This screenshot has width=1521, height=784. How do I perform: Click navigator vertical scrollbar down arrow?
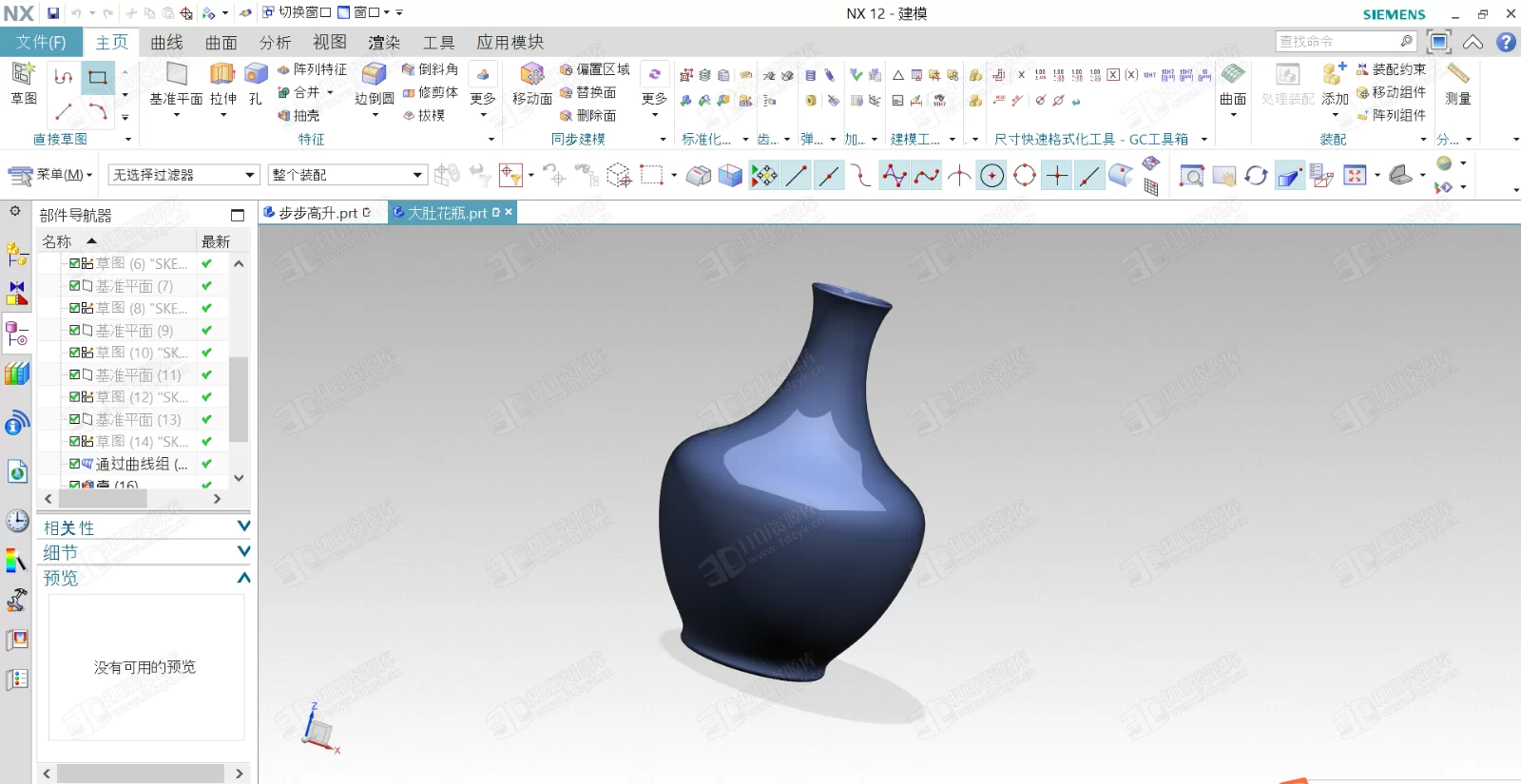[239, 478]
